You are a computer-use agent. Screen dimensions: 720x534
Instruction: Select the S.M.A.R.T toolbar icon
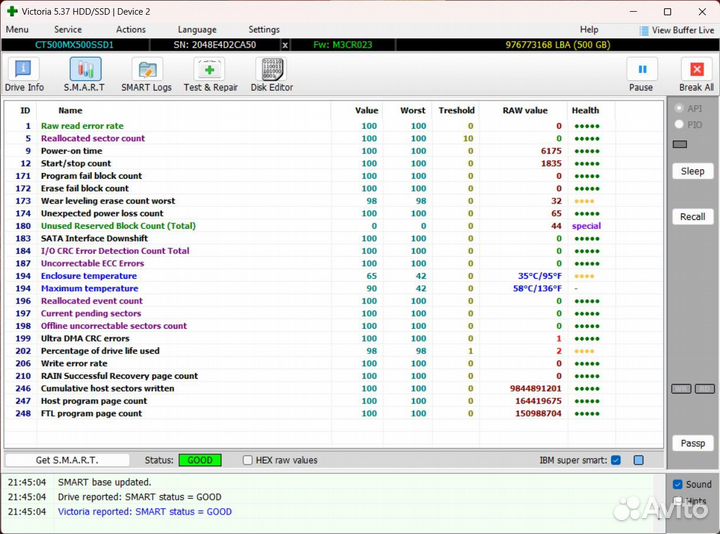85,73
